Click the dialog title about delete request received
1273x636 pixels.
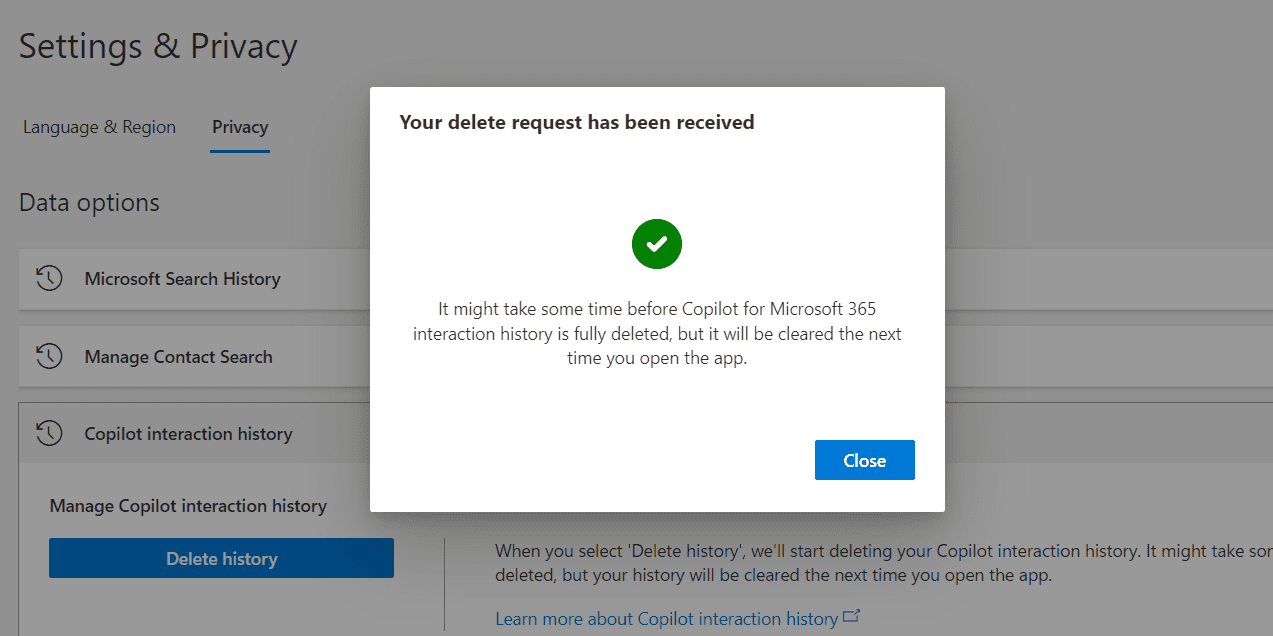tap(577, 123)
